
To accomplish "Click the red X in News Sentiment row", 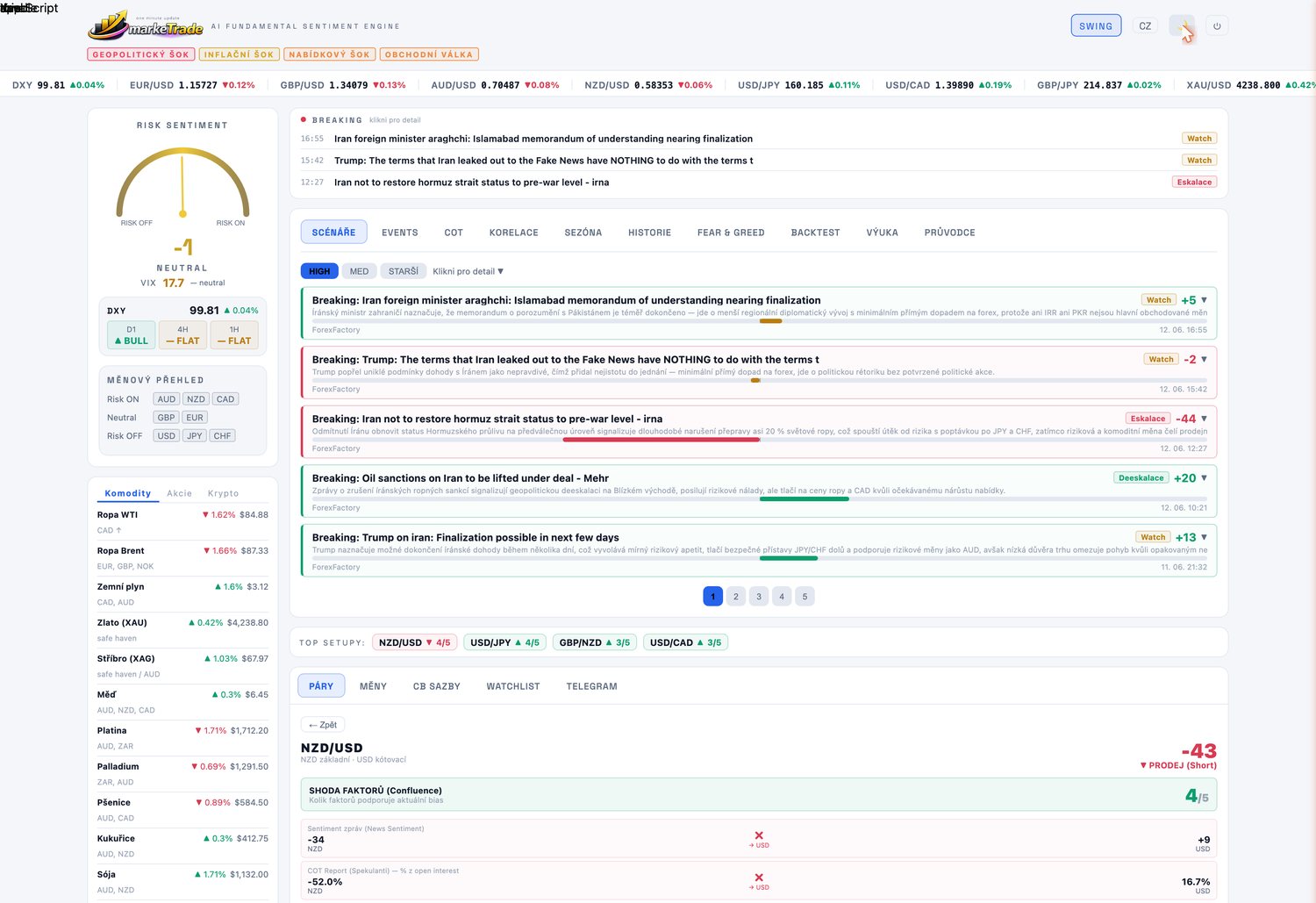I will (x=759, y=835).
